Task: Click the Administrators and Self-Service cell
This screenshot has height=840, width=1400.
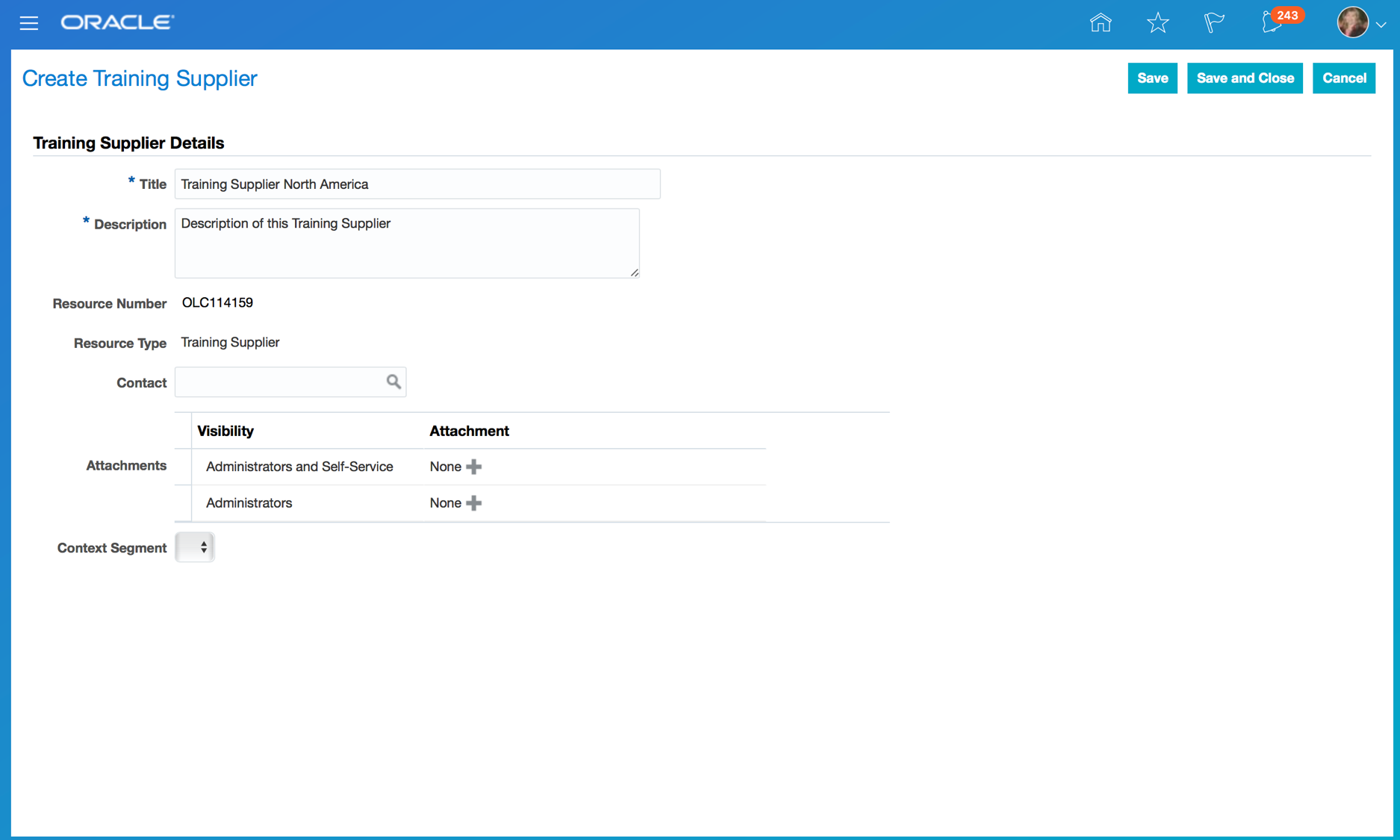Action: 299,467
